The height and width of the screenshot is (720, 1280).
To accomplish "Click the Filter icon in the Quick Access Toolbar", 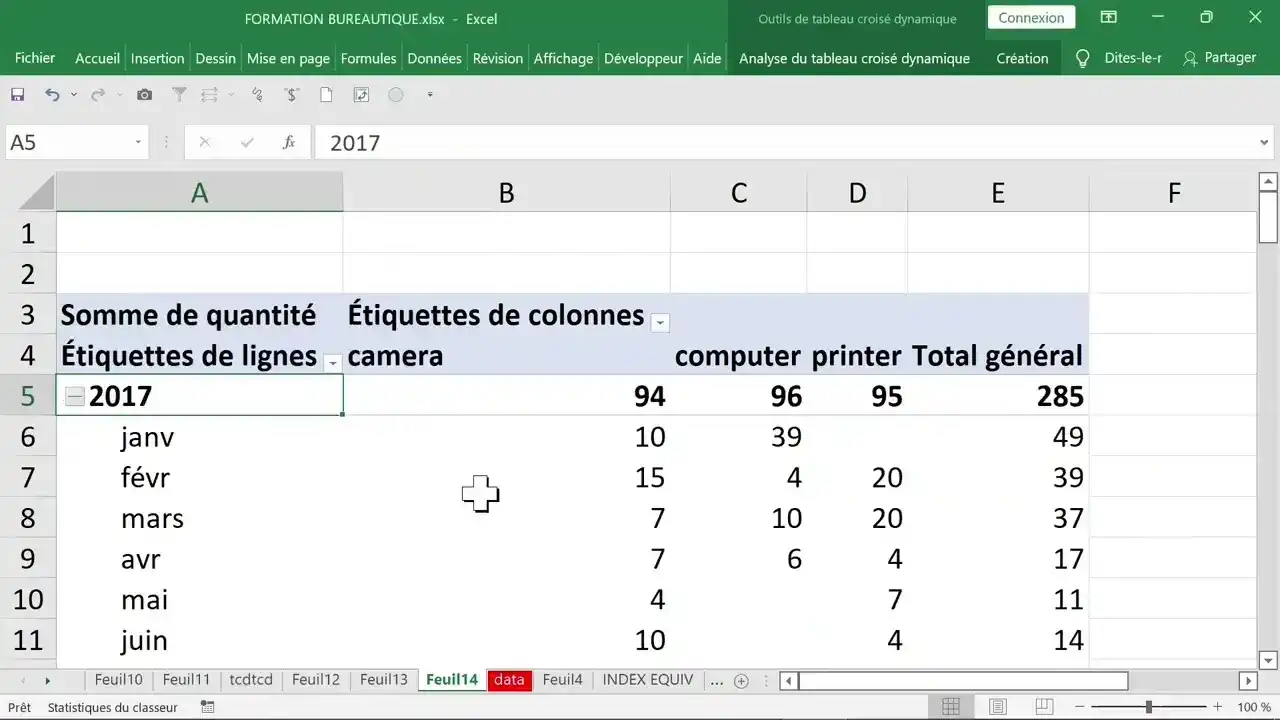I will coord(178,94).
